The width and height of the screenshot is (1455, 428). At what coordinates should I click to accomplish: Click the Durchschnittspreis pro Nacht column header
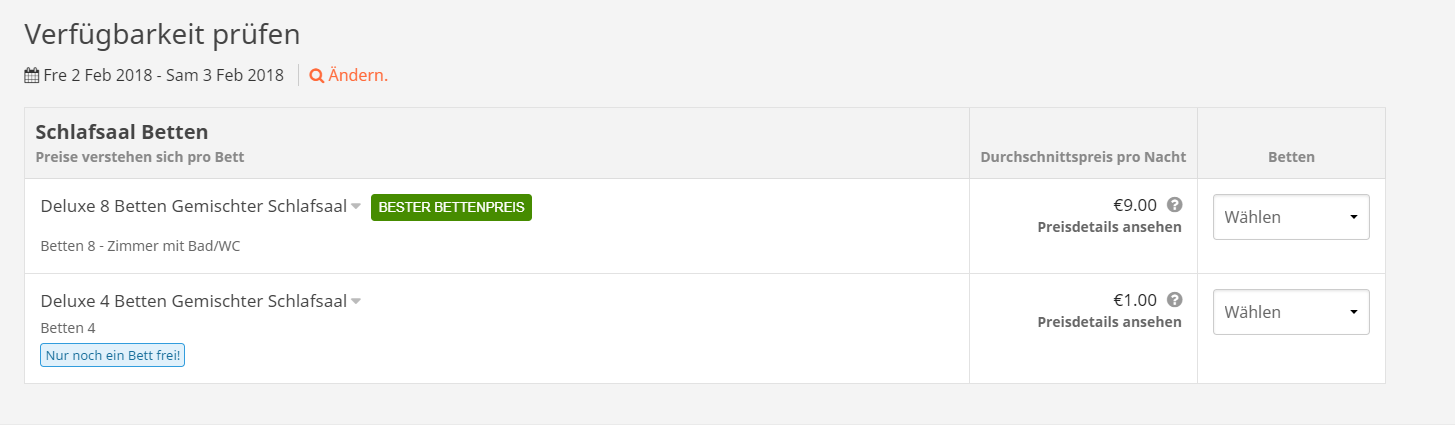click(1083, 157)
